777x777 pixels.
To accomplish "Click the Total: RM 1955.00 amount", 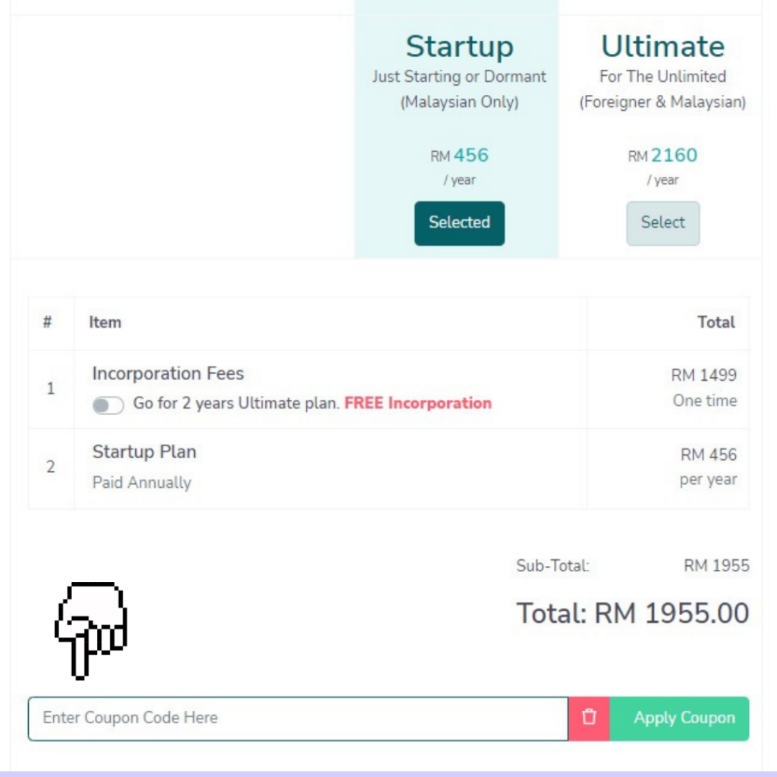I will tap(633, 613).
